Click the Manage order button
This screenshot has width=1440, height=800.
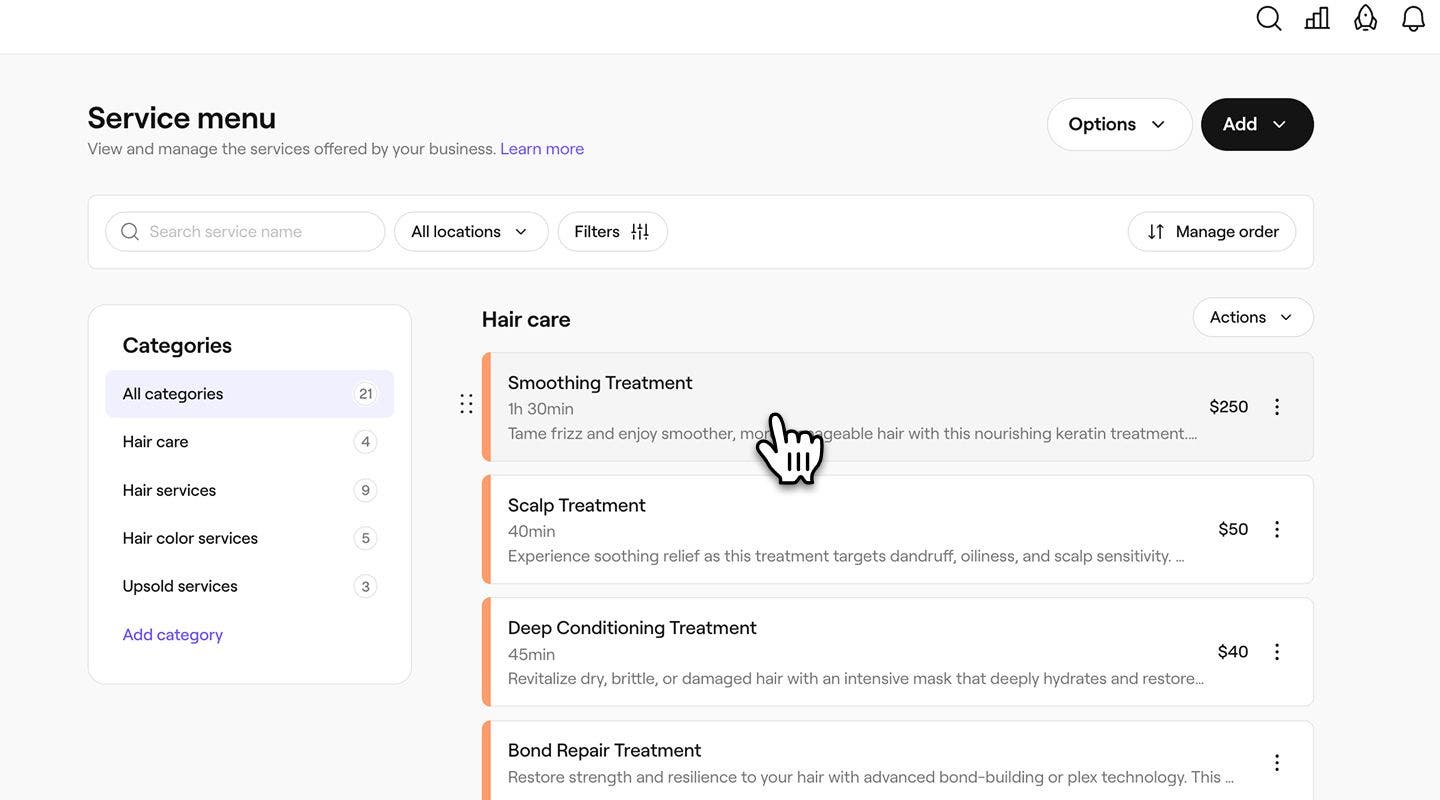pos(1212,232)
